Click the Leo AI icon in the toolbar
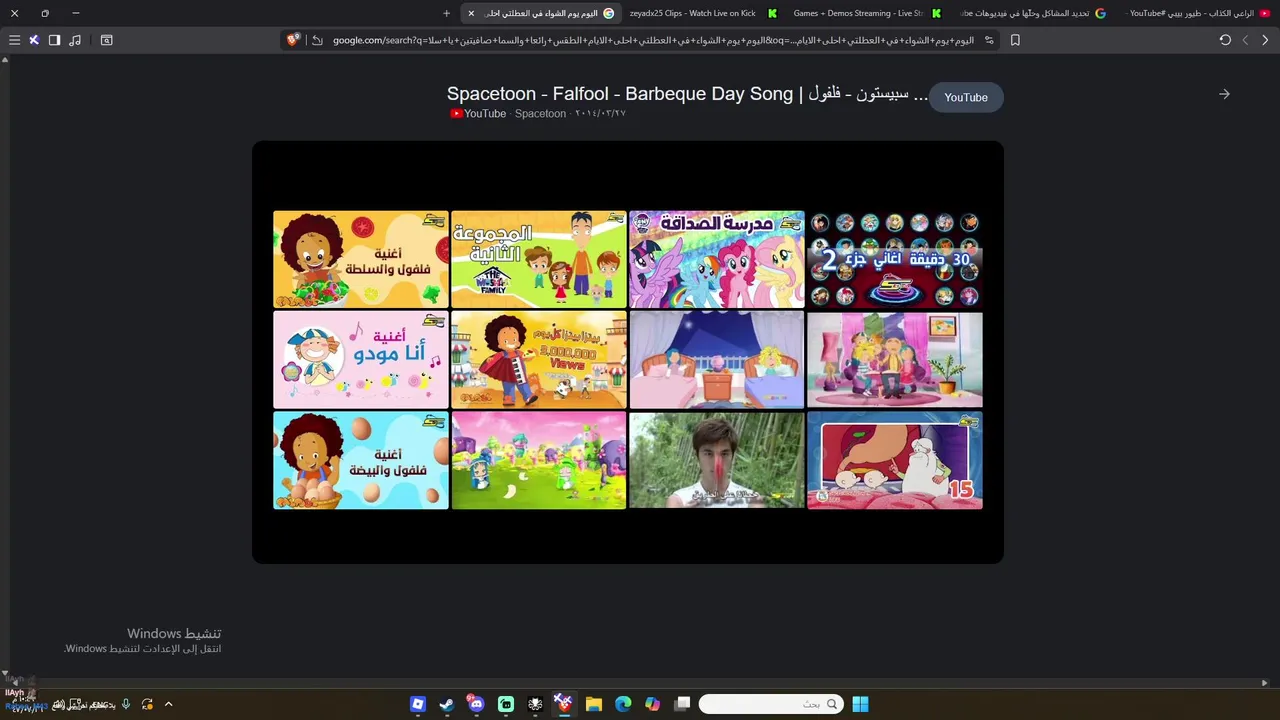Screen dimensions: 1280x720 point(33,40)
